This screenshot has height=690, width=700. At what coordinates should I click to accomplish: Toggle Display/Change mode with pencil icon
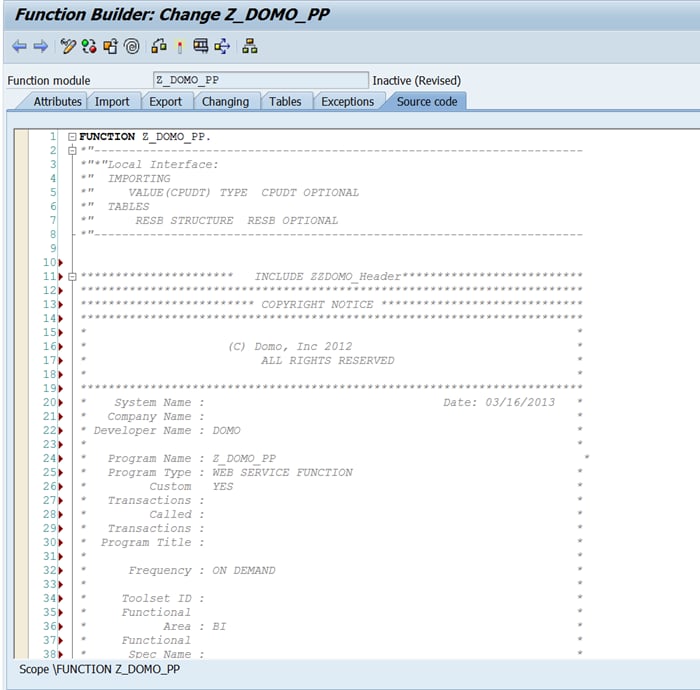pos(68,46)
